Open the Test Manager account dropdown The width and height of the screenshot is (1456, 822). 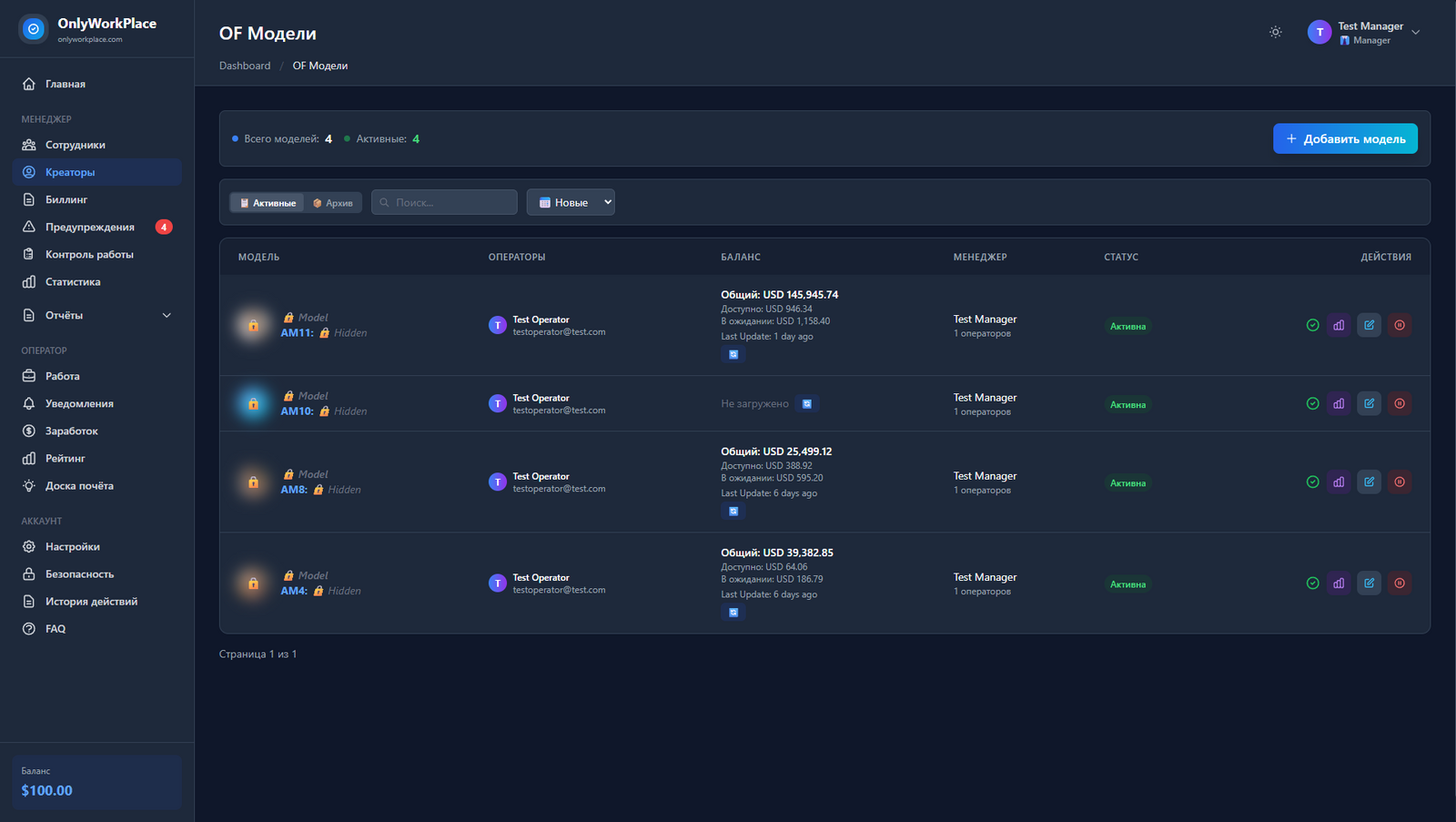(x=1363, y=33)
